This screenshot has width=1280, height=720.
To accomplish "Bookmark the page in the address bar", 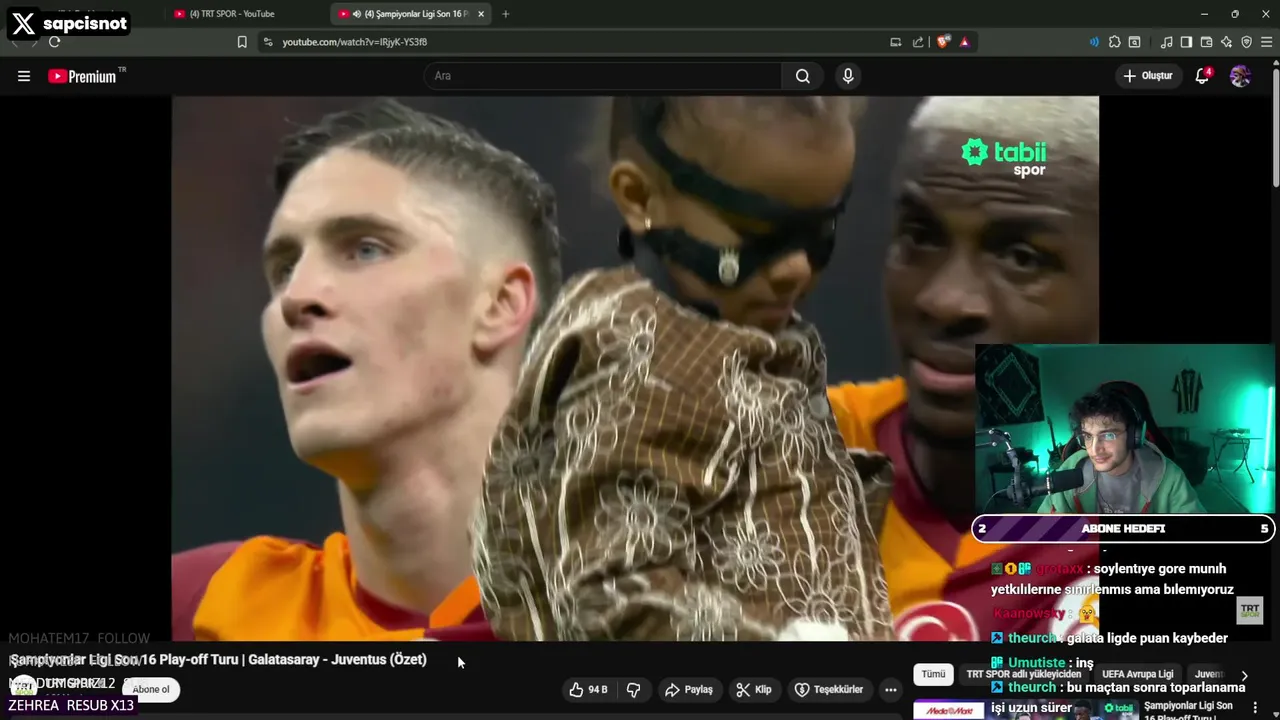I will coord(242,42).
